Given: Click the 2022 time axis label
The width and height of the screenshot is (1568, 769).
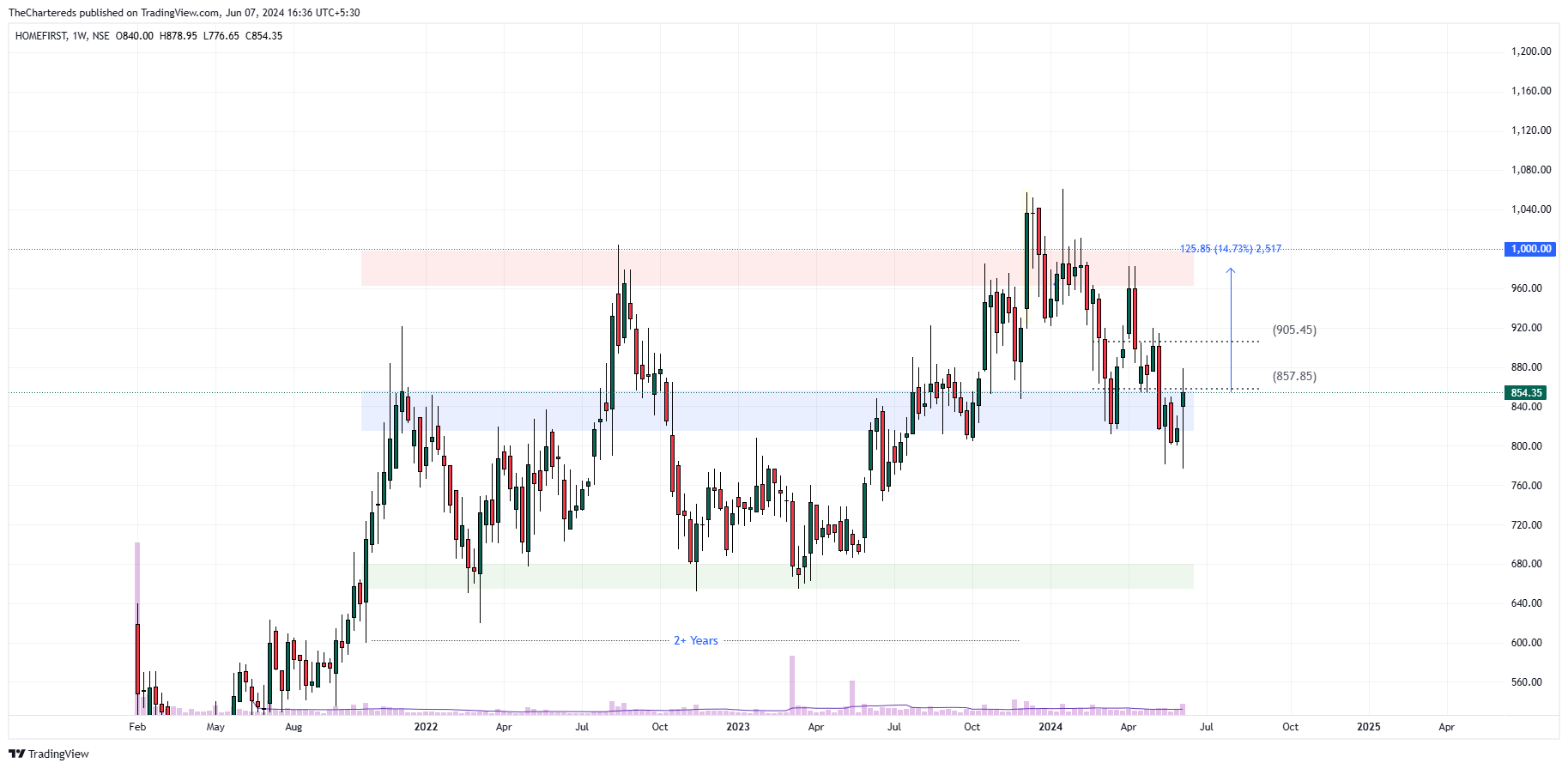Looking at the screenshot, I should [x=426, y=727].
